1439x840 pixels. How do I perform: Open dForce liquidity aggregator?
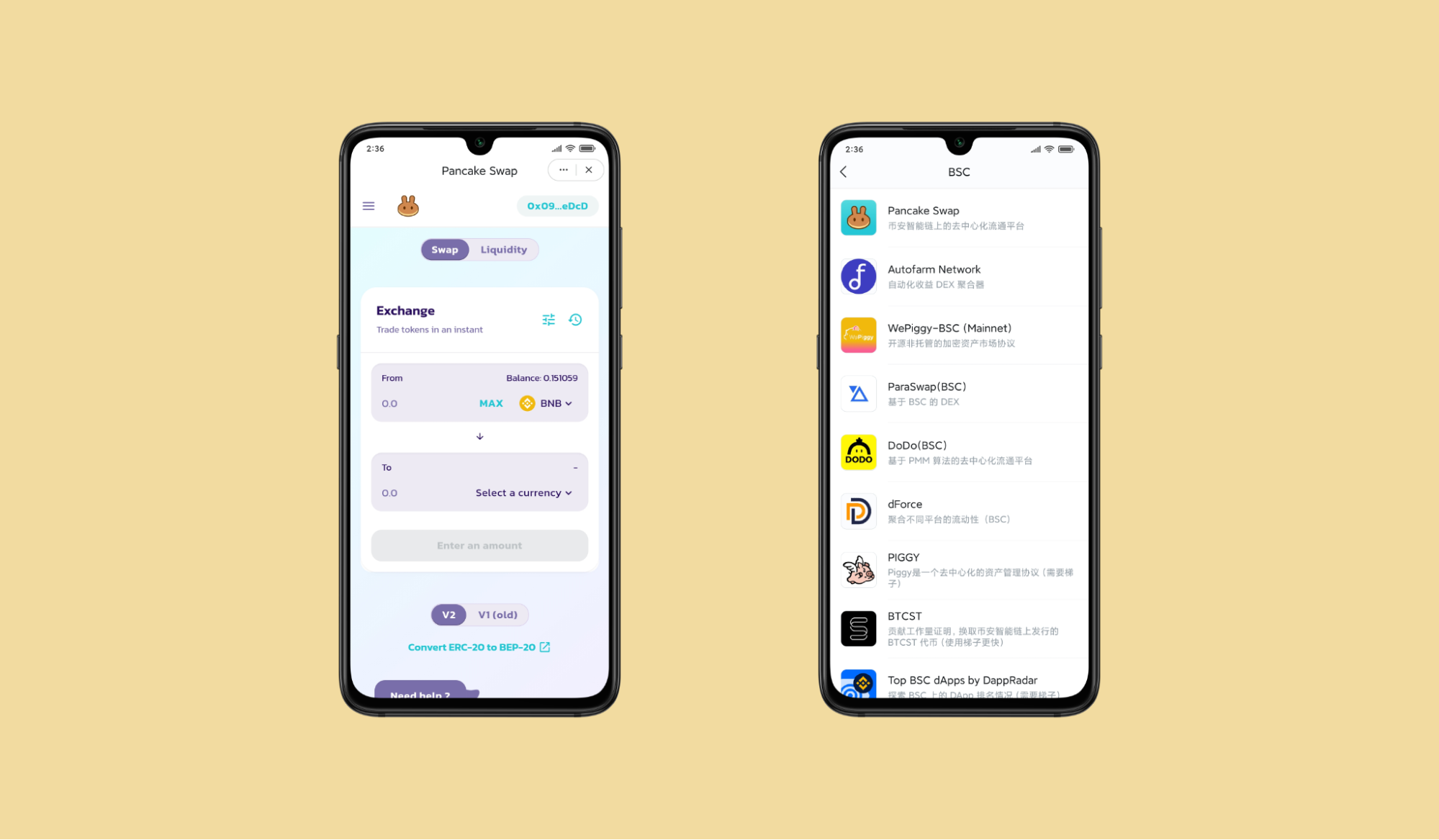(x=955, y=511)
